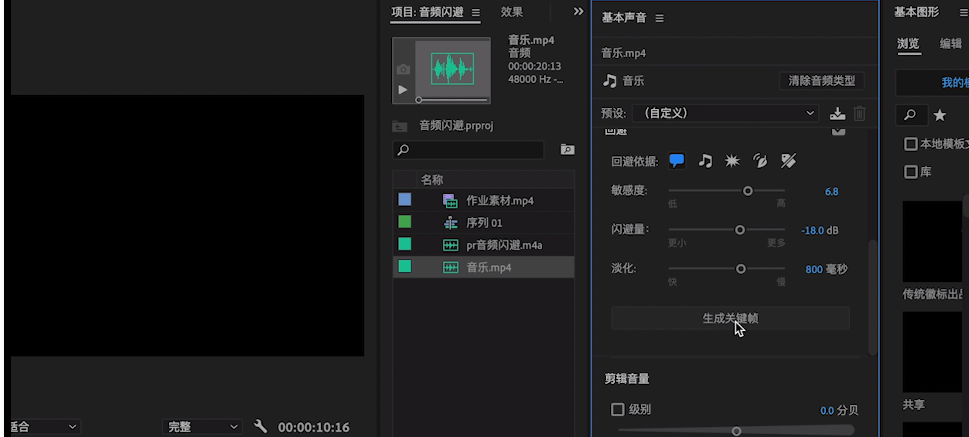Click the timecode 00:00:10:16
Image resolution: width=969 pixels, height=437 pixels.
tap(314, 427)
